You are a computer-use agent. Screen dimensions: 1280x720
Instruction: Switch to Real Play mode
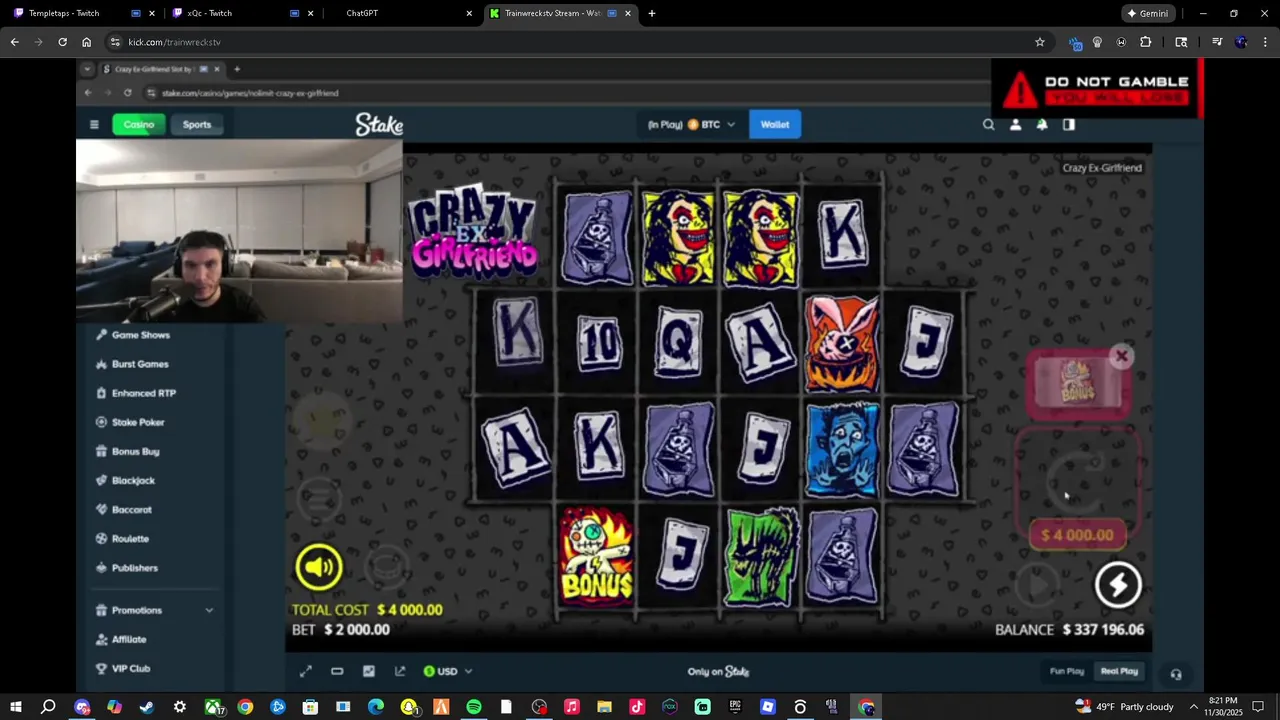pos(1119,671)
